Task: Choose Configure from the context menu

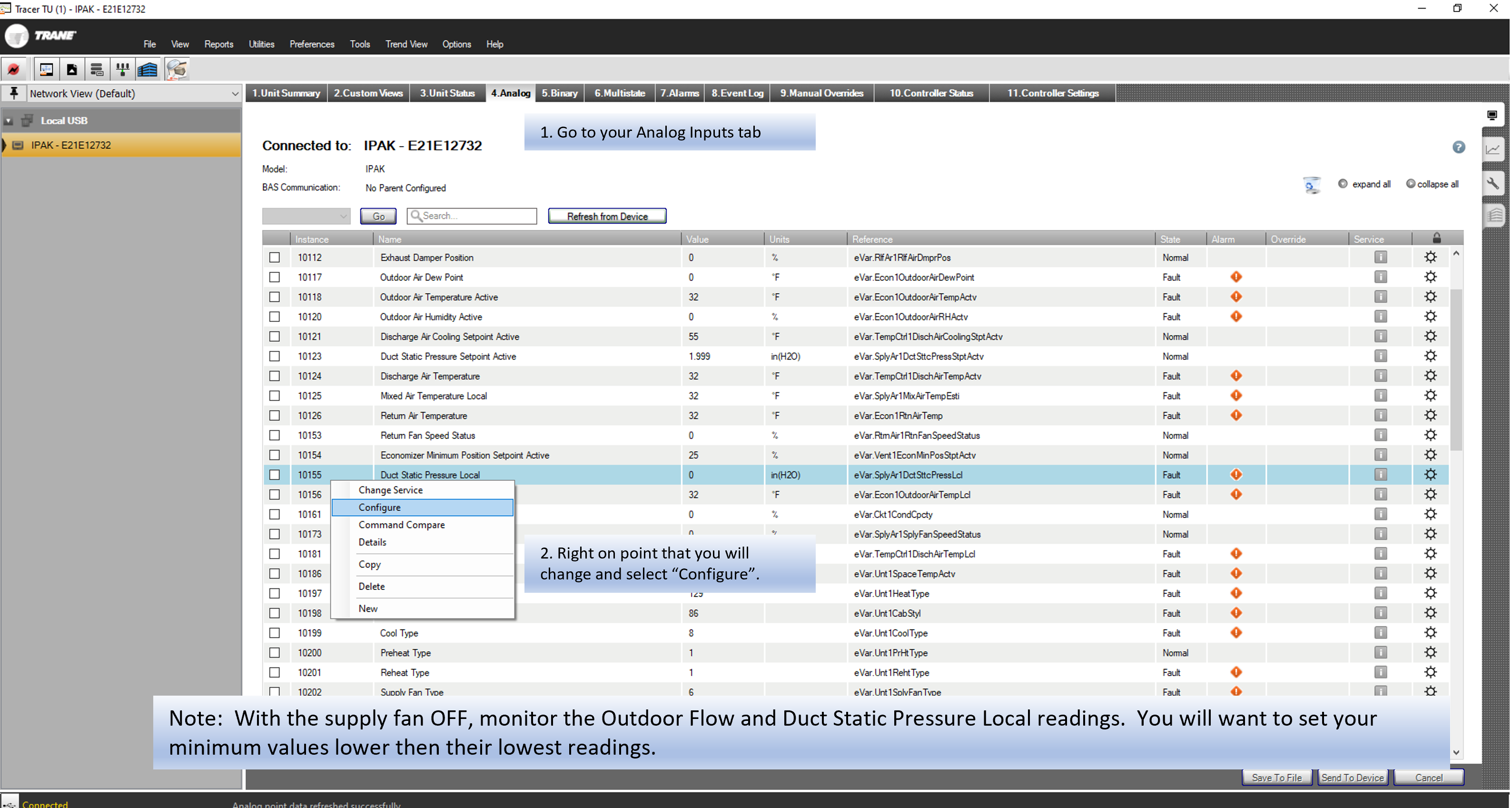Action: 422,508
